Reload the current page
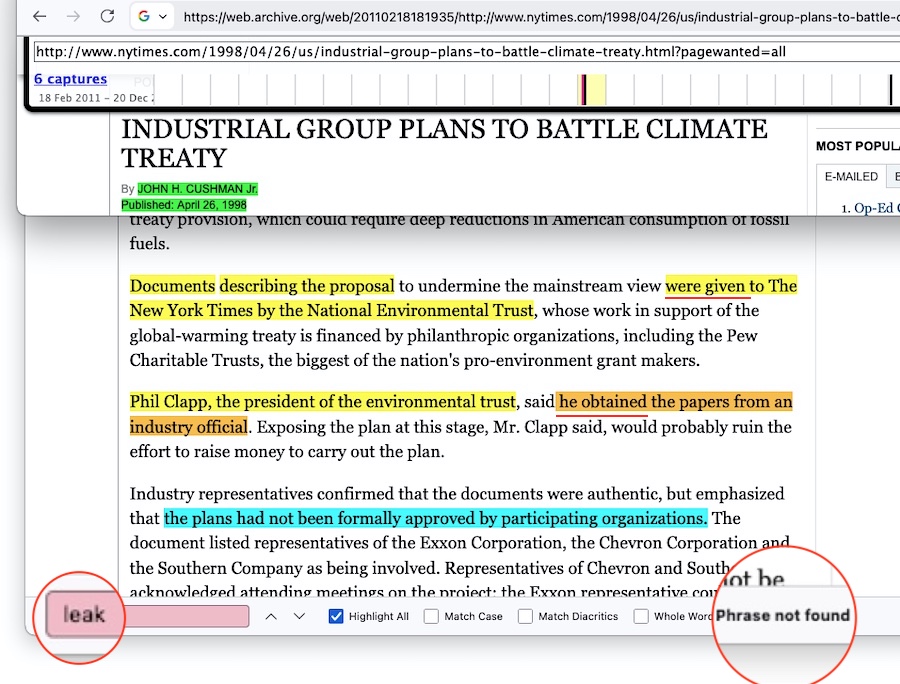 tap(107, 17)
